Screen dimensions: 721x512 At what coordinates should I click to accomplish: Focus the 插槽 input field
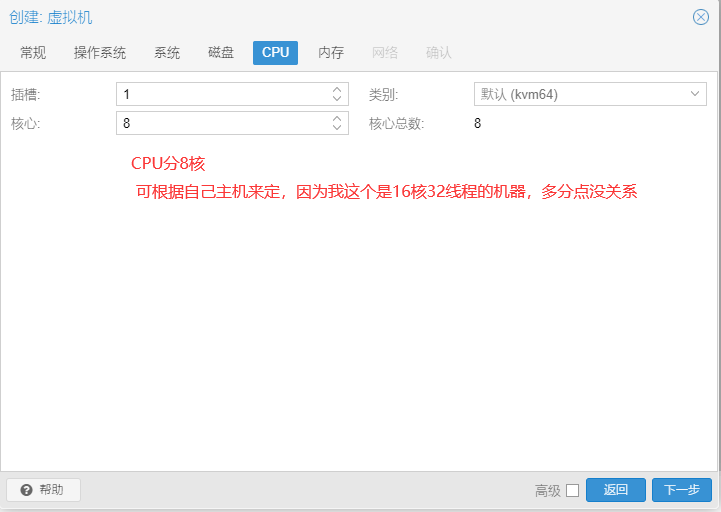click(220, 94)
